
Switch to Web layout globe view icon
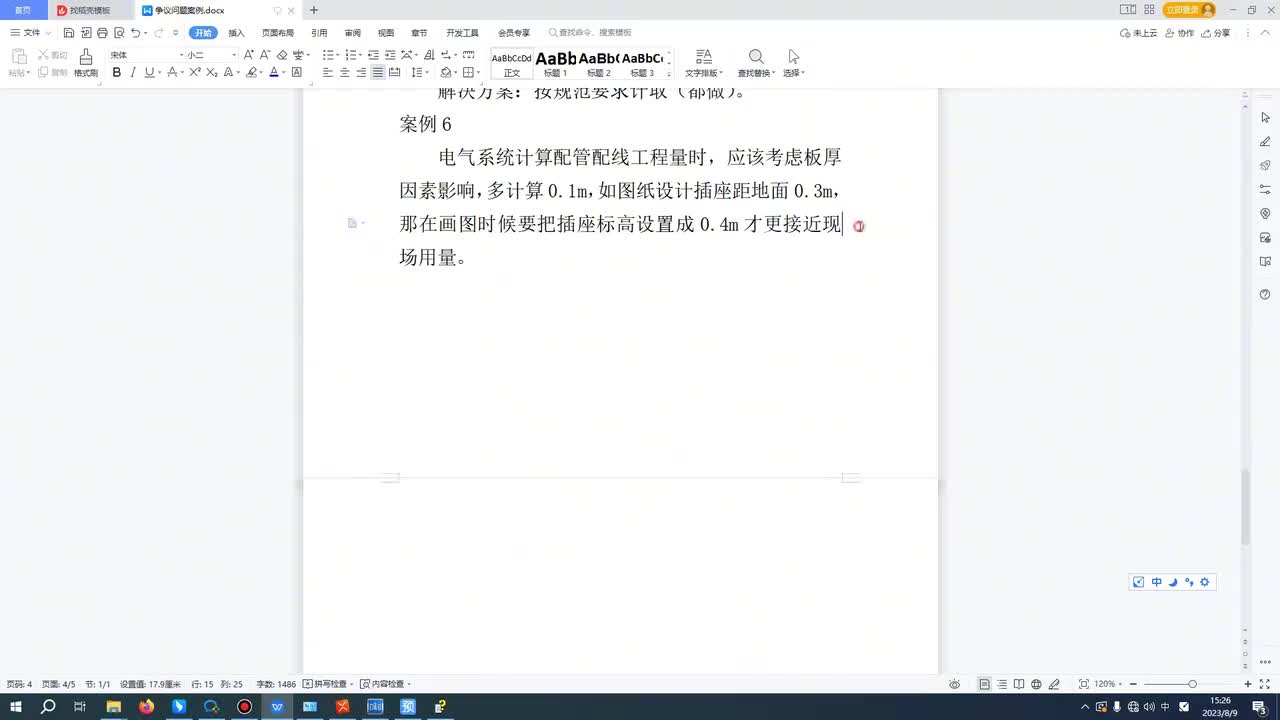(x=1036, y=684)
